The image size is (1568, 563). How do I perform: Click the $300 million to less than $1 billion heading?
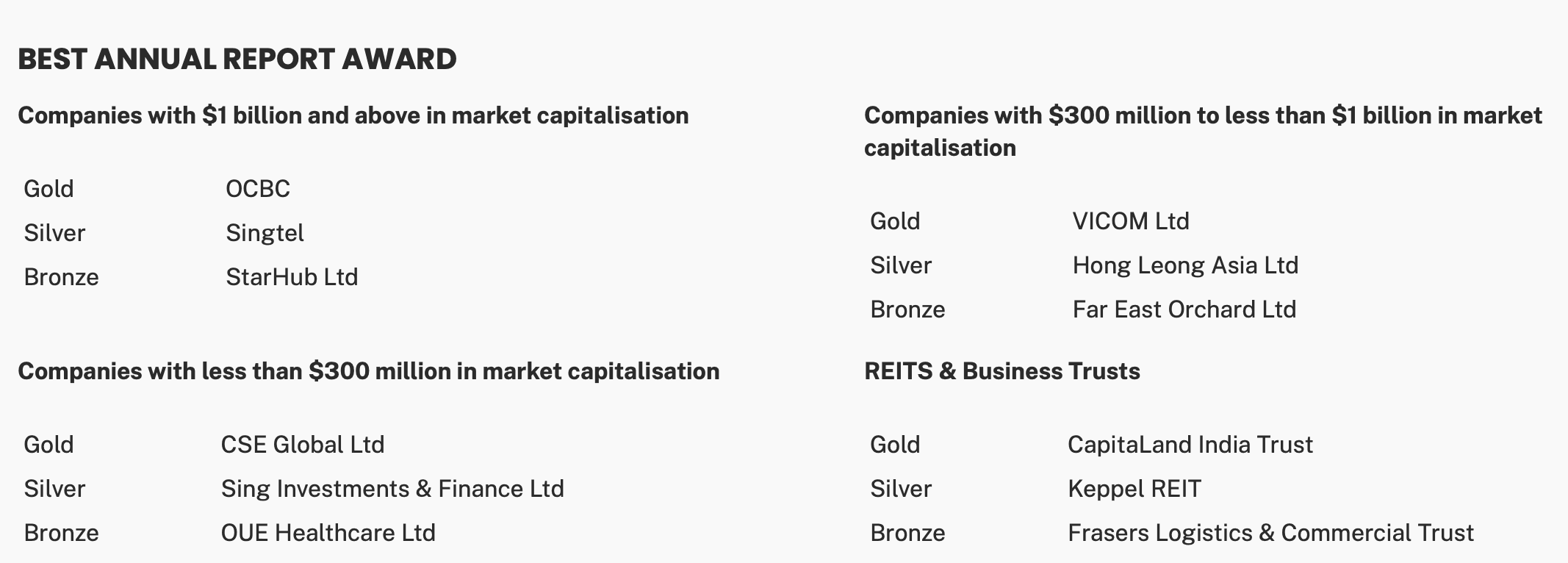(1202, 131)
